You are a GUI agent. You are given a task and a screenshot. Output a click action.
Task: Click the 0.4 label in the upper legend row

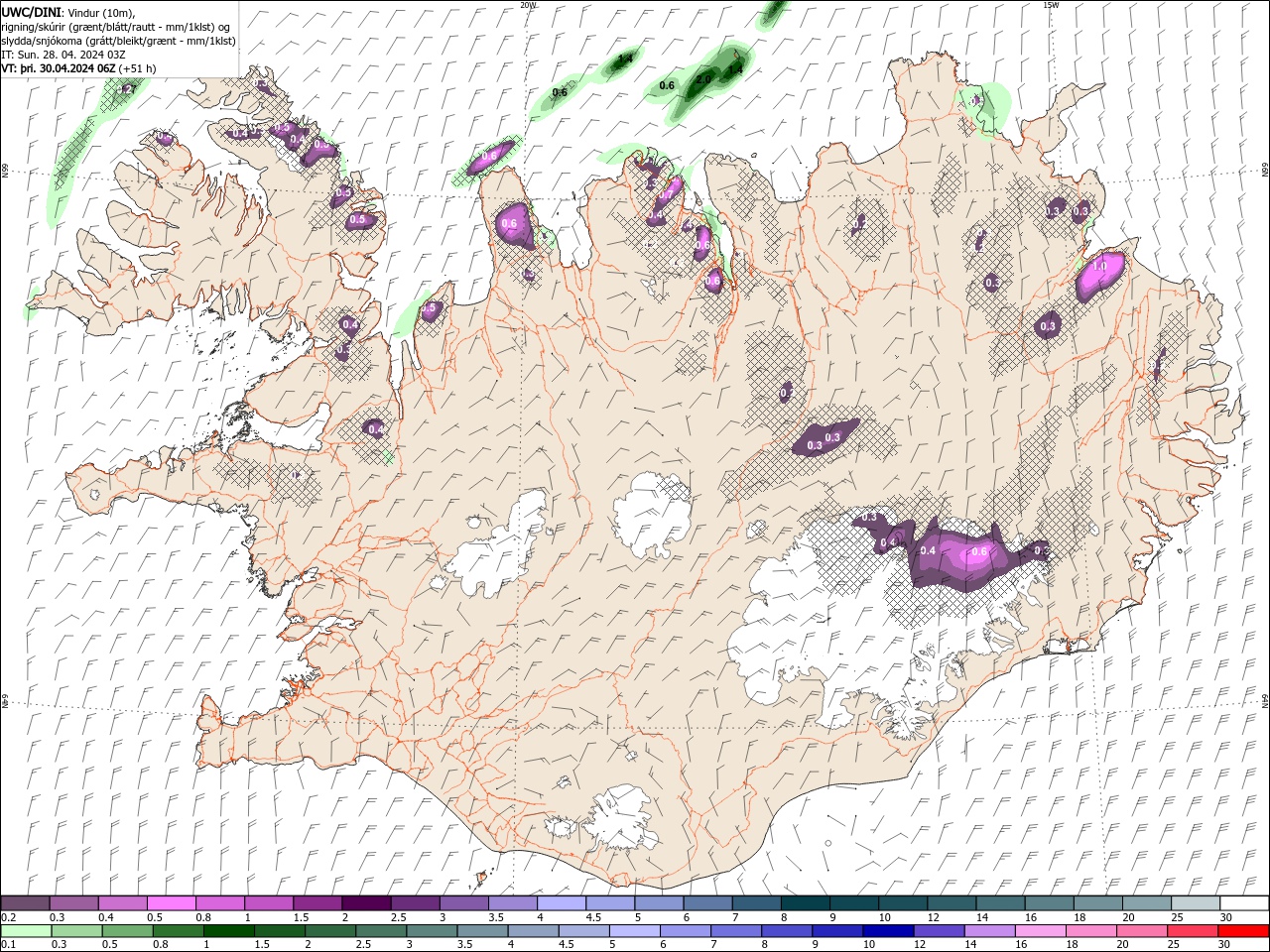pyautogui.click(x=106, y=917)
